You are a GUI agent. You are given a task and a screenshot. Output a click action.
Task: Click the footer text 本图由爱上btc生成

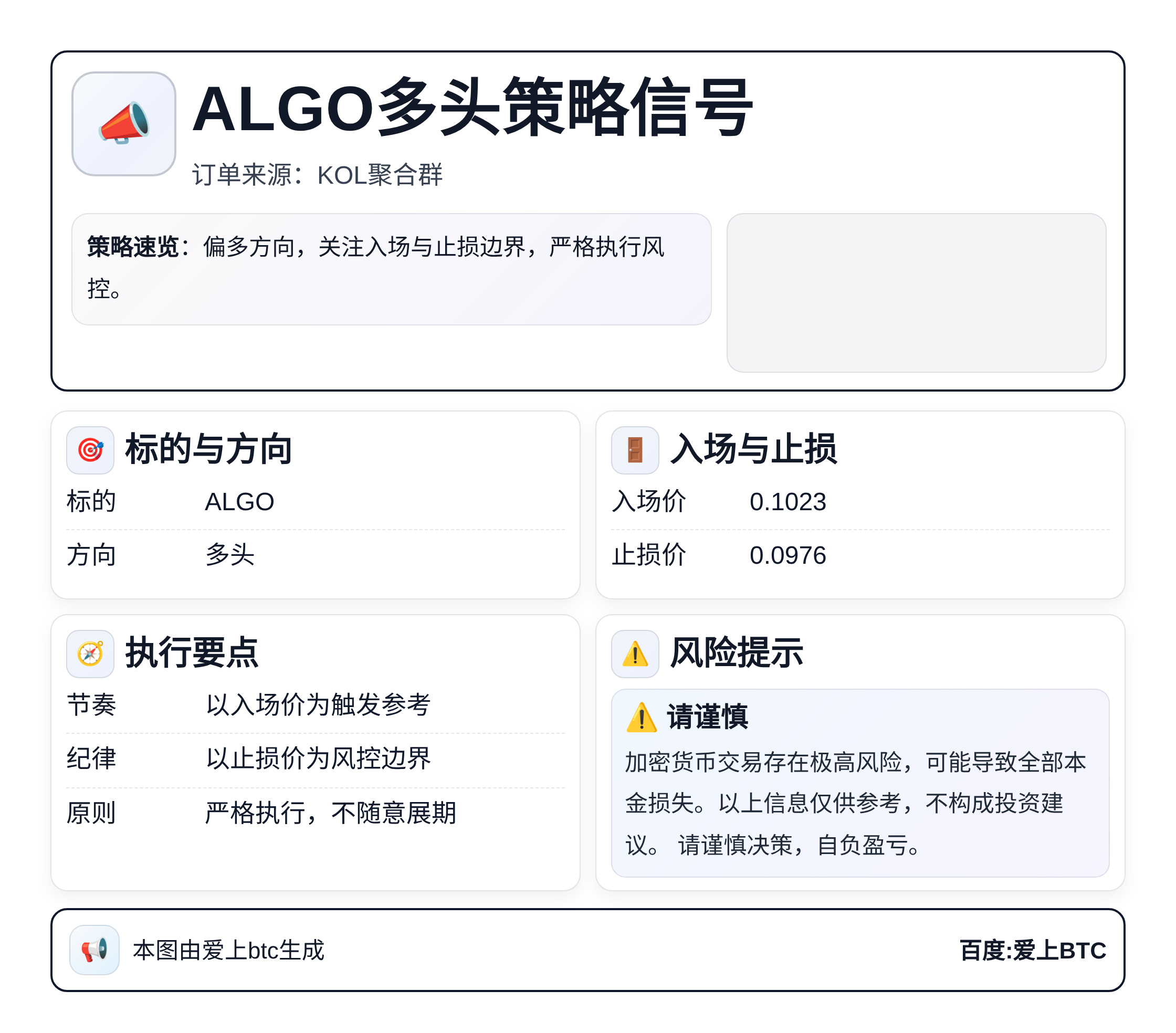[229, 950]
